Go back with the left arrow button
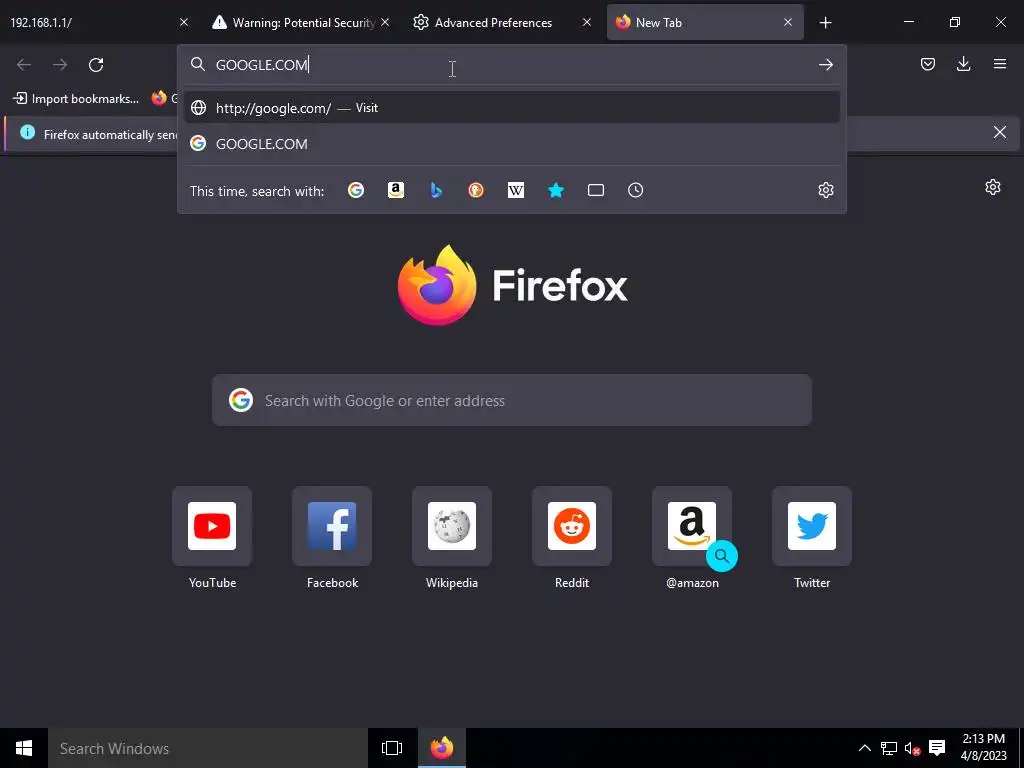The height and width of the screenshot is (768, 1024). [x=24, y=65]
